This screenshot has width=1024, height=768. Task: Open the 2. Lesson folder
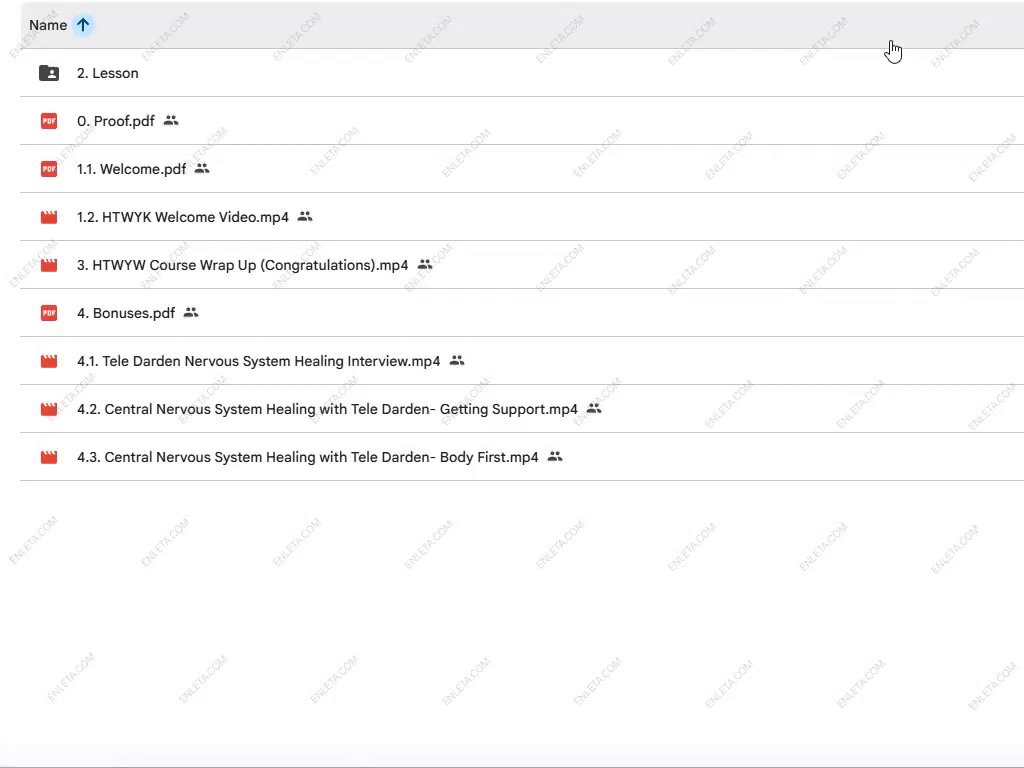point(108,73)
